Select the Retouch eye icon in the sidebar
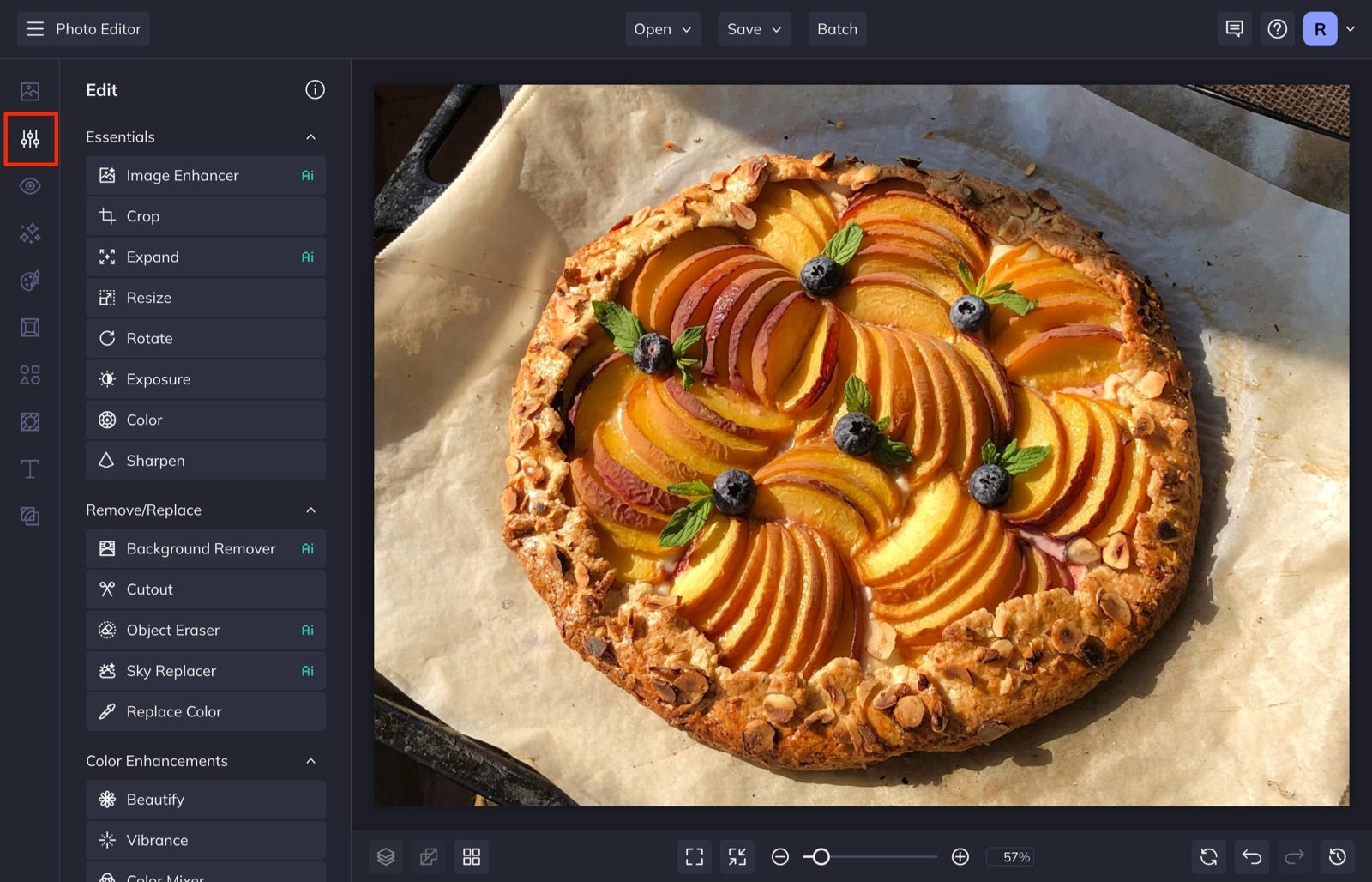Viewport: 1372px width, 882px height. [x=30, y=185]
